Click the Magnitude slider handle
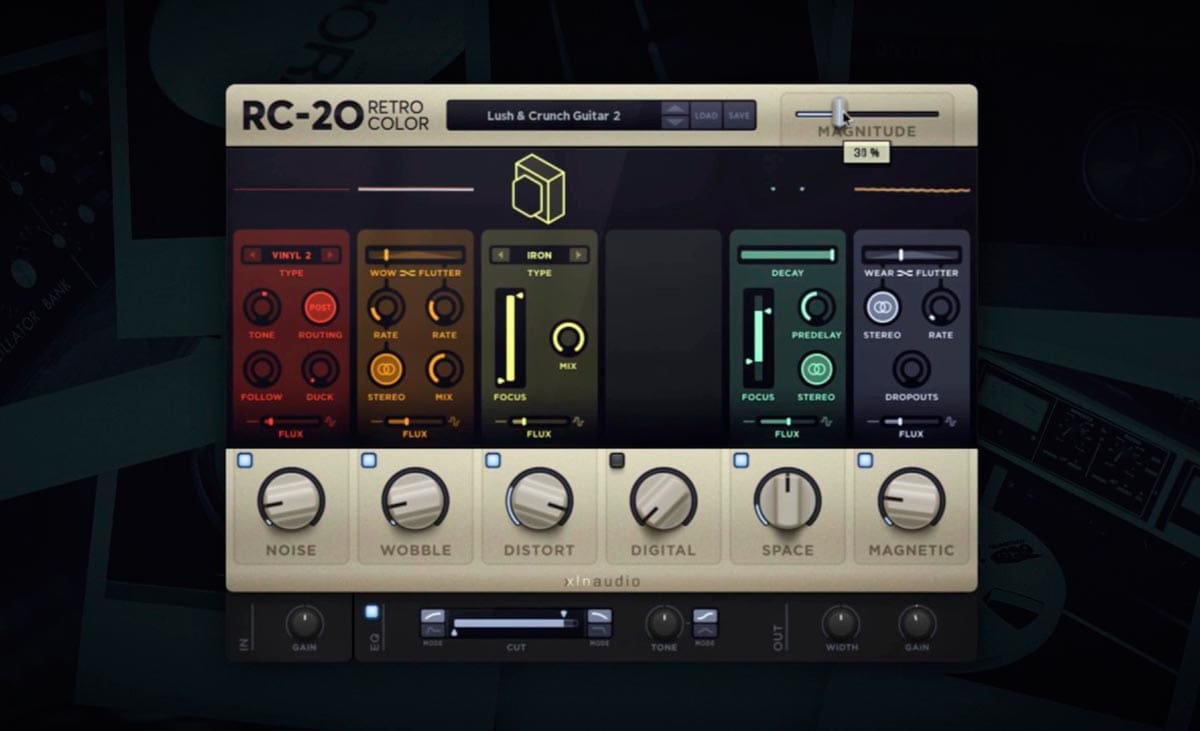This screenshot has height=731, width=1200. (x=840, y=114)
